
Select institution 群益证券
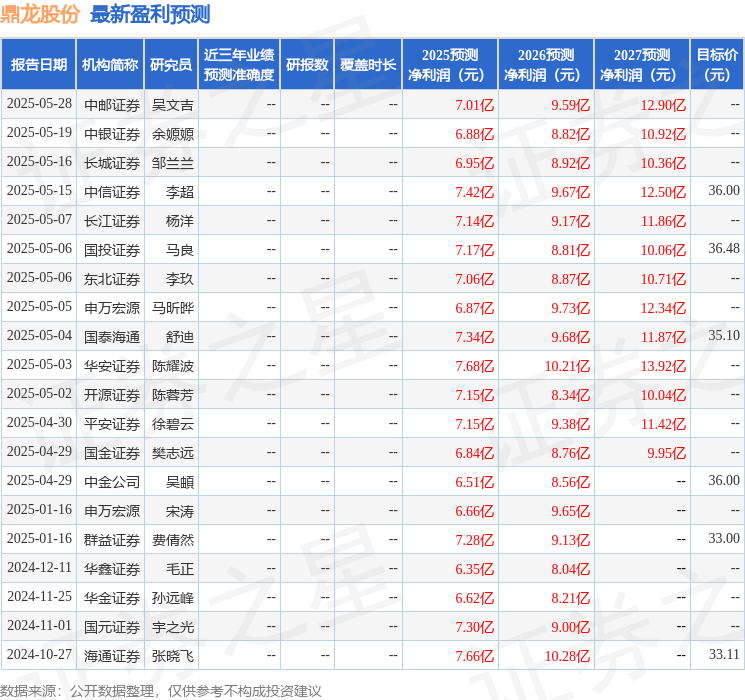coord(112,540)
